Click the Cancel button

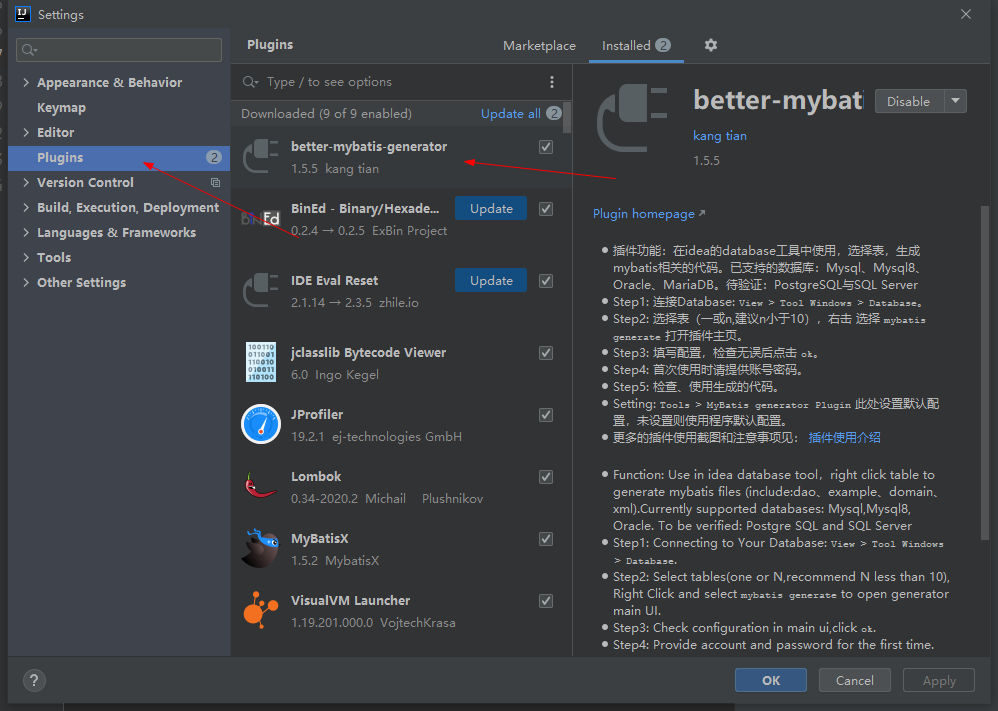click(854, 680)
